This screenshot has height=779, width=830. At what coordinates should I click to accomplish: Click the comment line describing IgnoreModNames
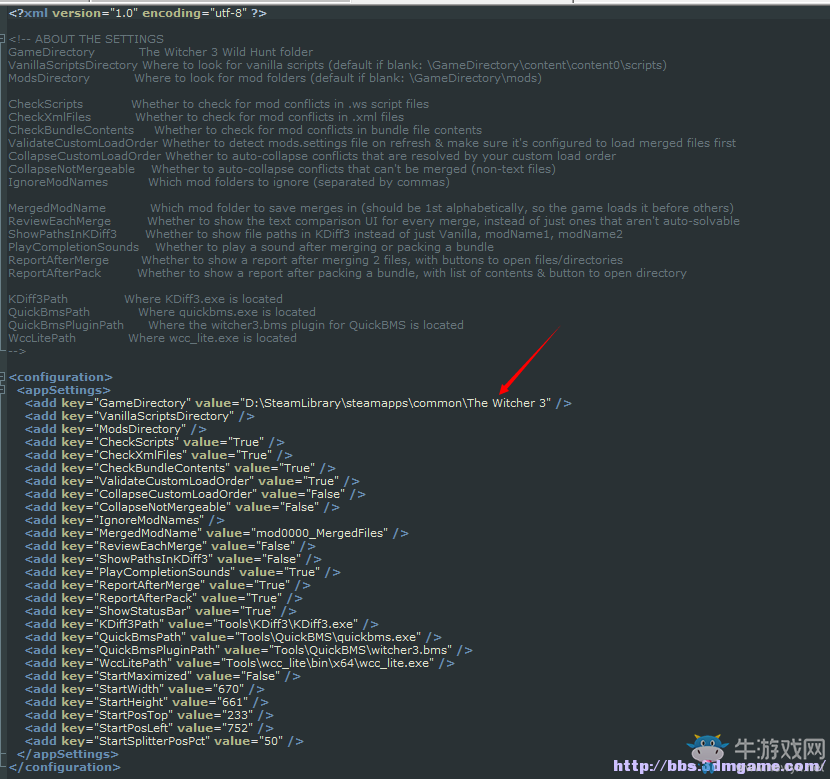coord(229,182)
